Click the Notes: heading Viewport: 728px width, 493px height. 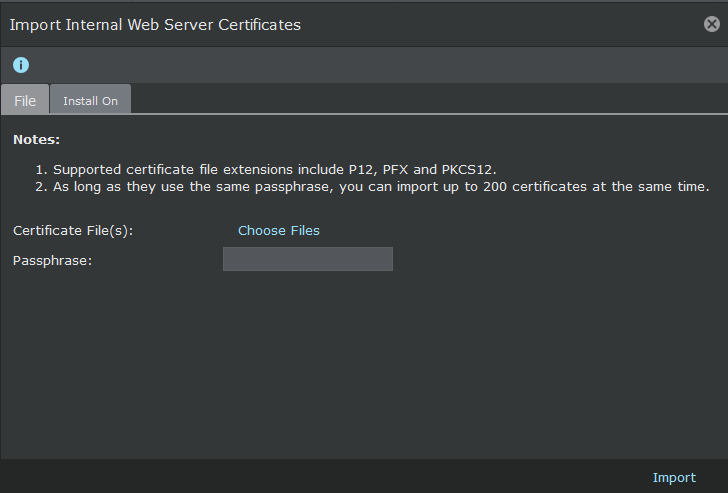coord(36,139)
